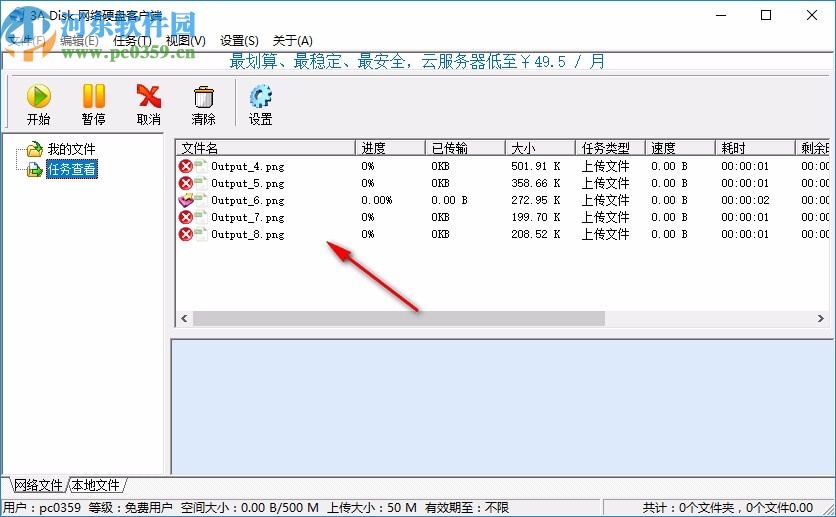Screen dimensions: 836x517
Task: Select the Output_7.png file name
Action: [x=247, y=218]
